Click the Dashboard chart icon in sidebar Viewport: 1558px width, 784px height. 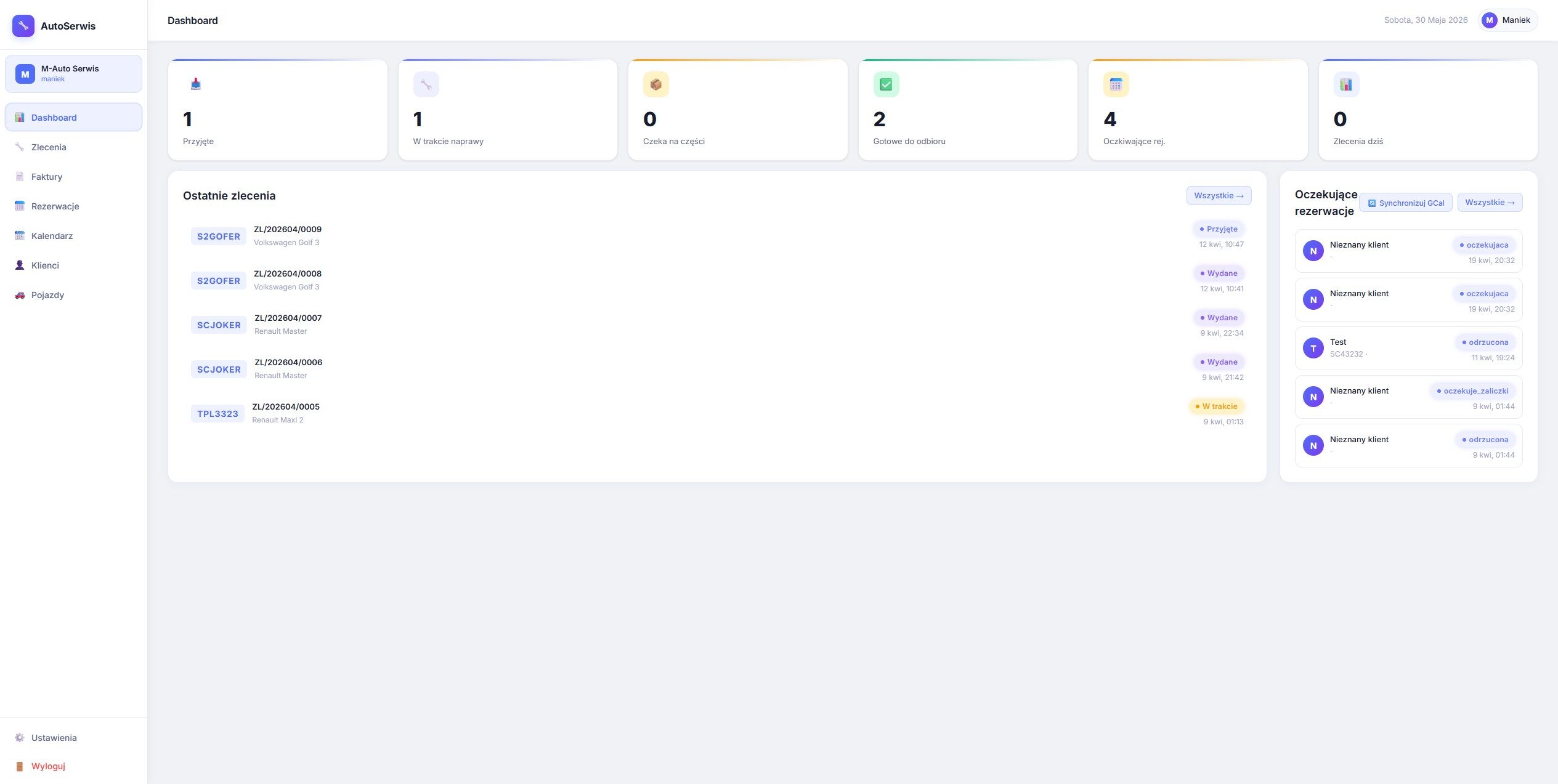pos(20,118)
